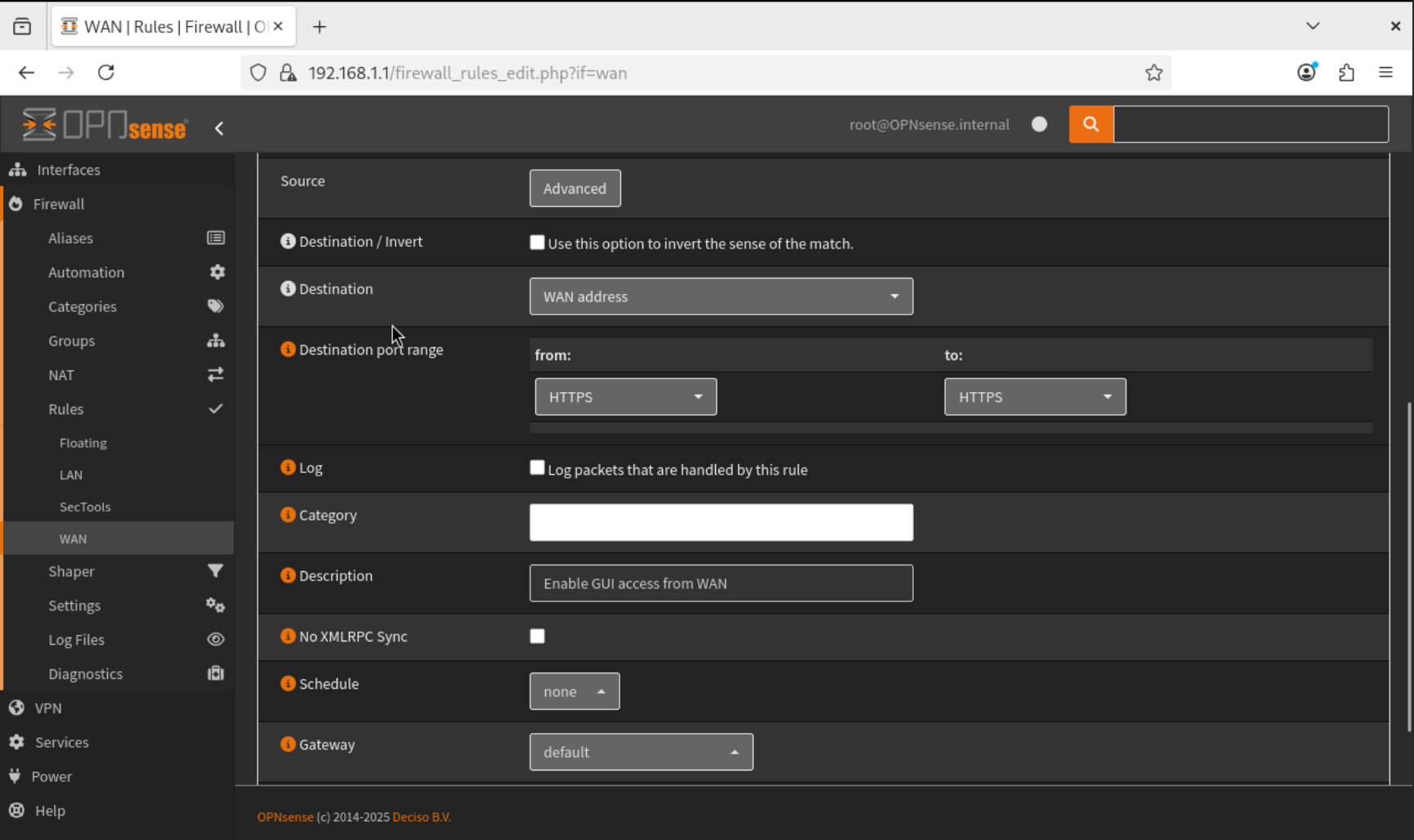
Task: Select Floating under Rules
Action: (x=83, y=443)
